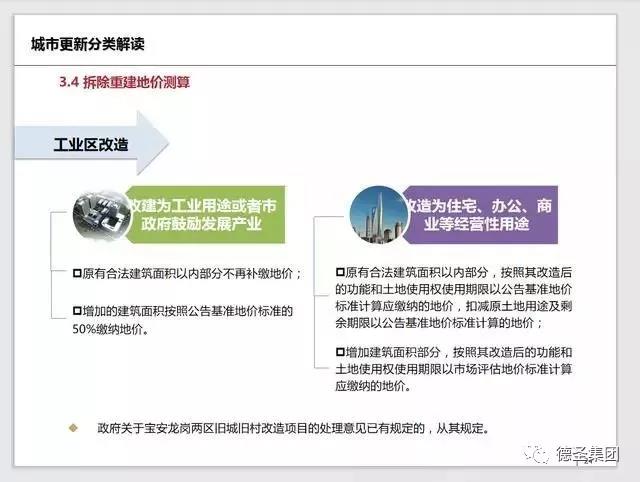This screenshot has width=640, height=482.
Task: Select the green box 改建为工业用途或者市政府鼓励发展产业
Action: pos(207,215)
